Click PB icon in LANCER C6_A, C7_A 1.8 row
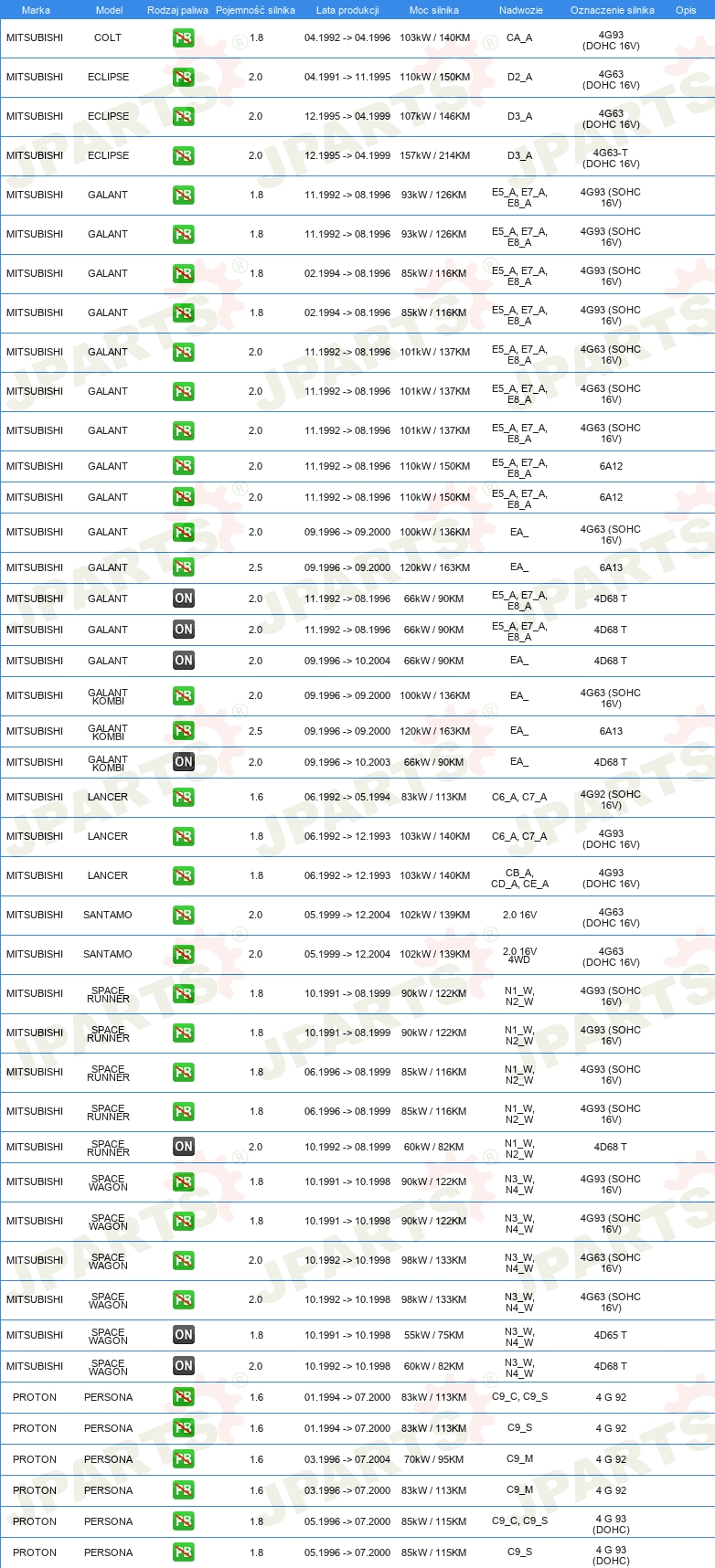Screen dimensions: 715x1568 [x=183, y=837]
